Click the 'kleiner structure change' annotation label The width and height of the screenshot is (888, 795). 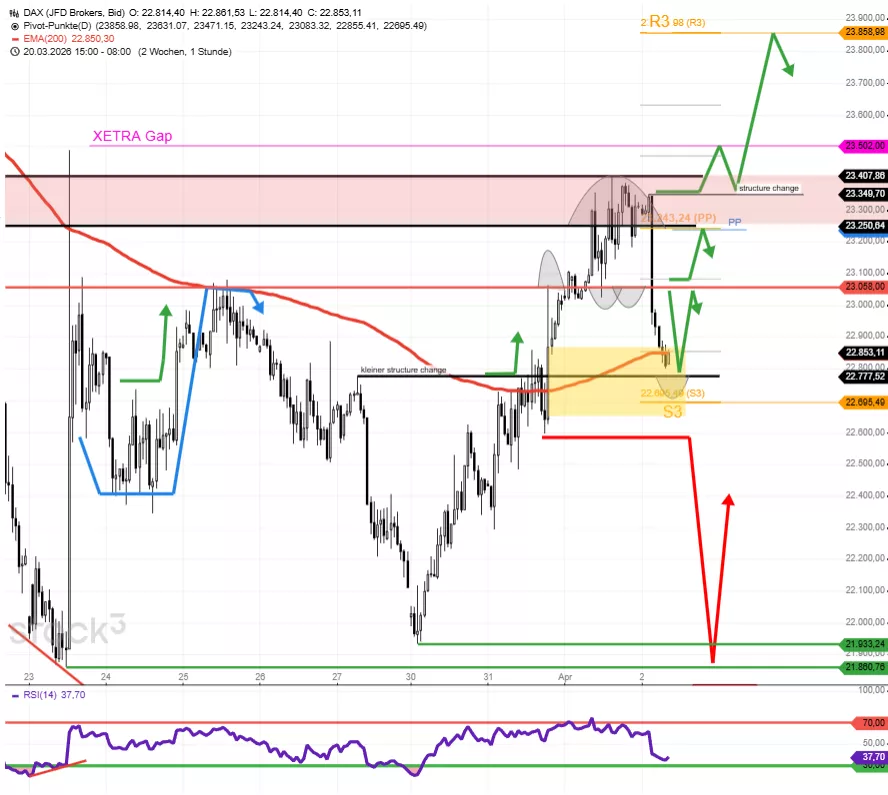click(403, 370)
